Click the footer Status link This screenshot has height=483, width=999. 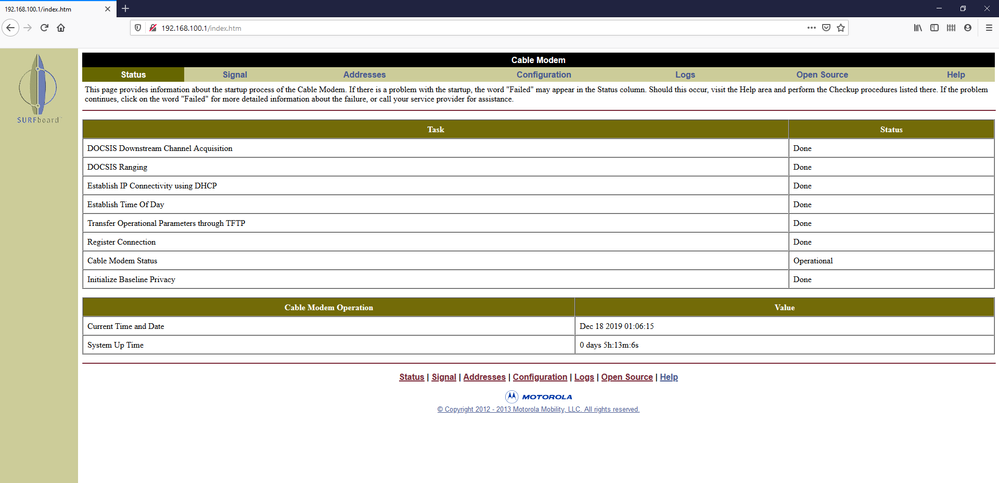pyautogui.click(x=412, y=377)
